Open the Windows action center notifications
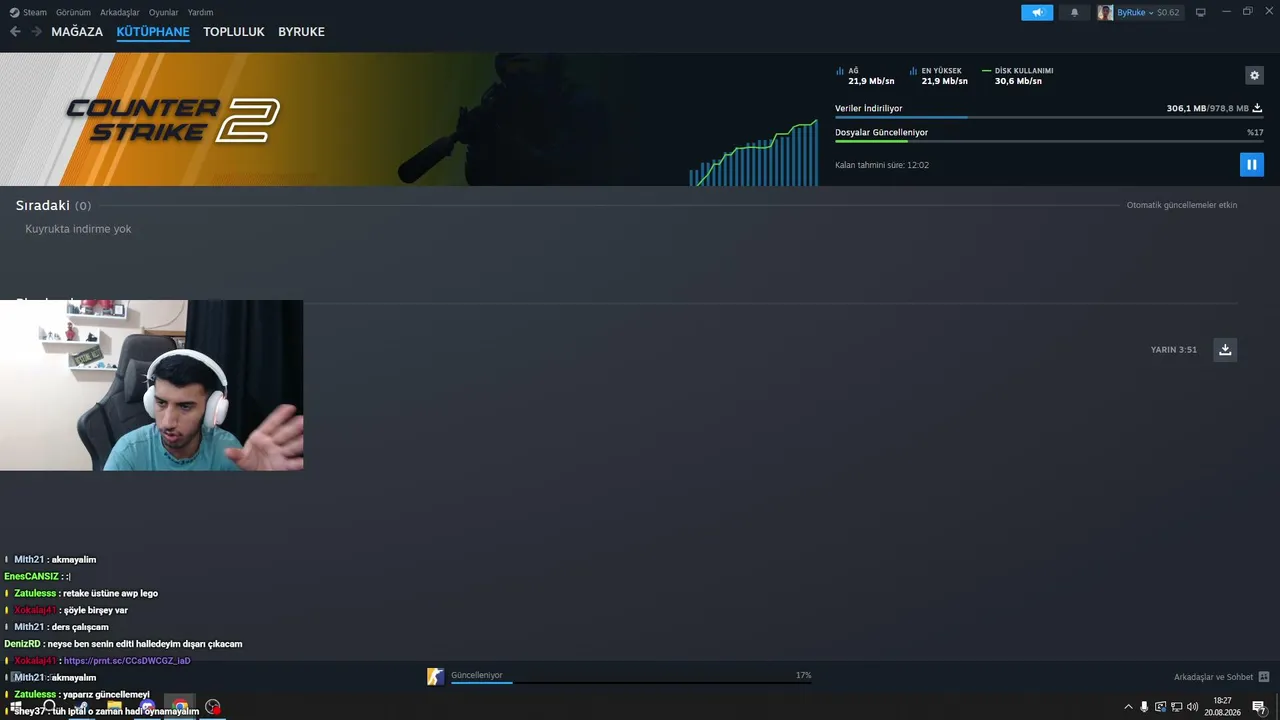The image size is (1280, 720). point(1259,708)
